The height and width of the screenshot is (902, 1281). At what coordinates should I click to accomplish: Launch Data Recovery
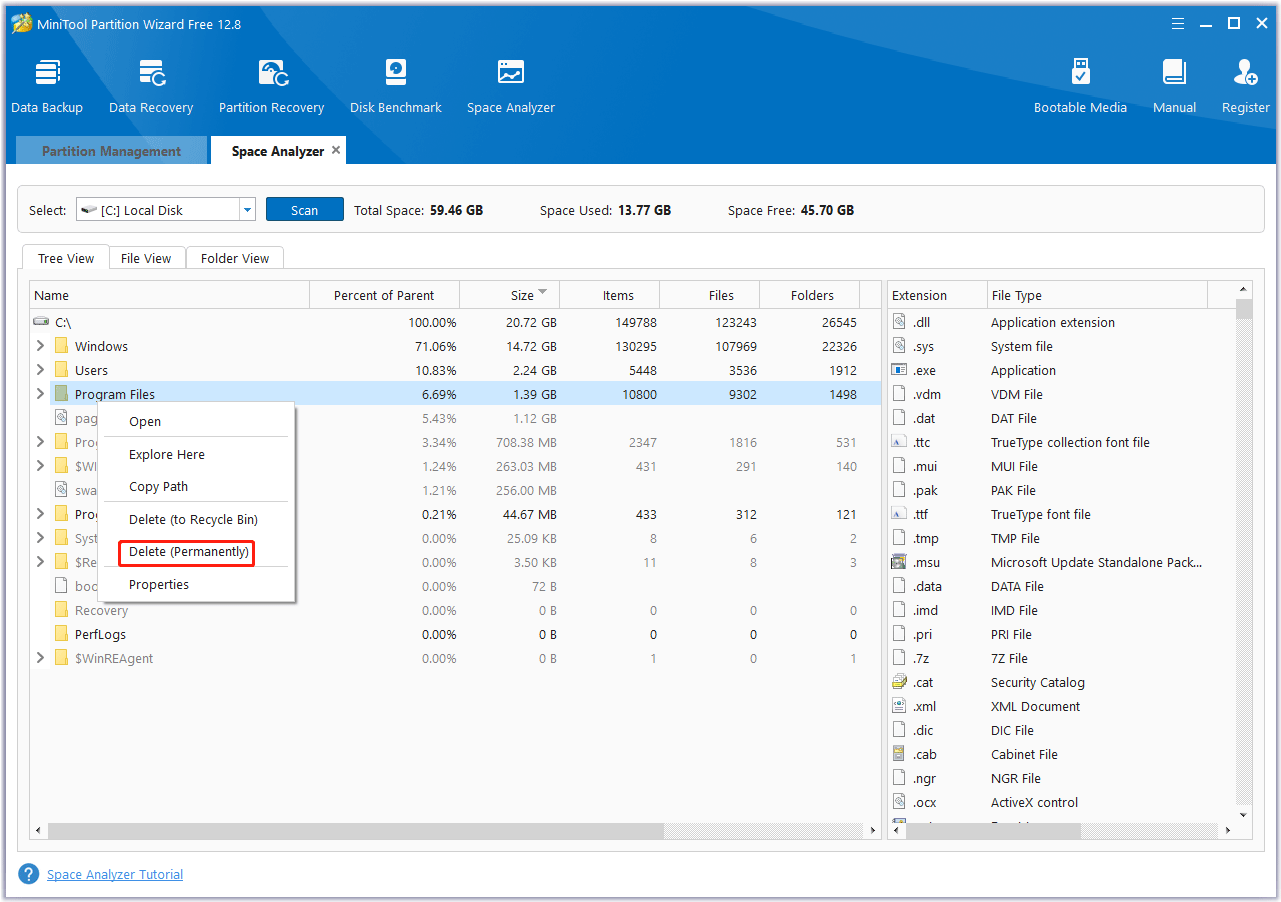coord(150,83)
